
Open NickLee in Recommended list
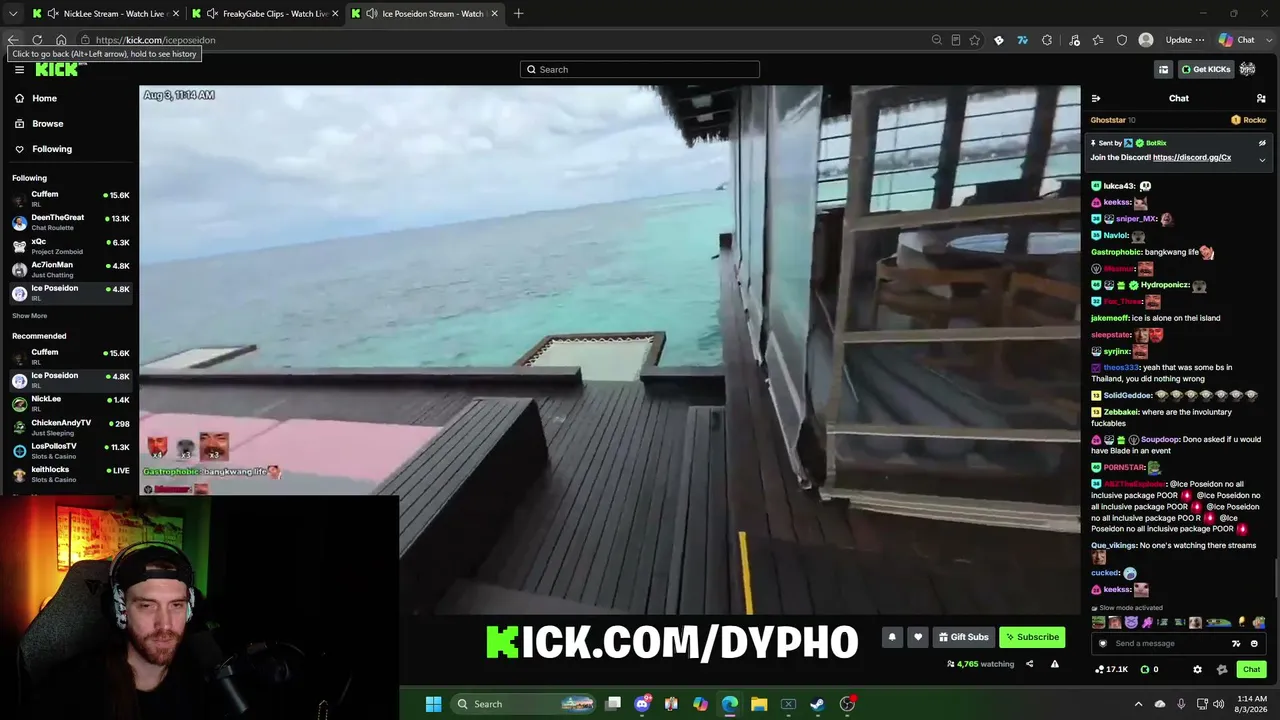(x=70, y=403)
